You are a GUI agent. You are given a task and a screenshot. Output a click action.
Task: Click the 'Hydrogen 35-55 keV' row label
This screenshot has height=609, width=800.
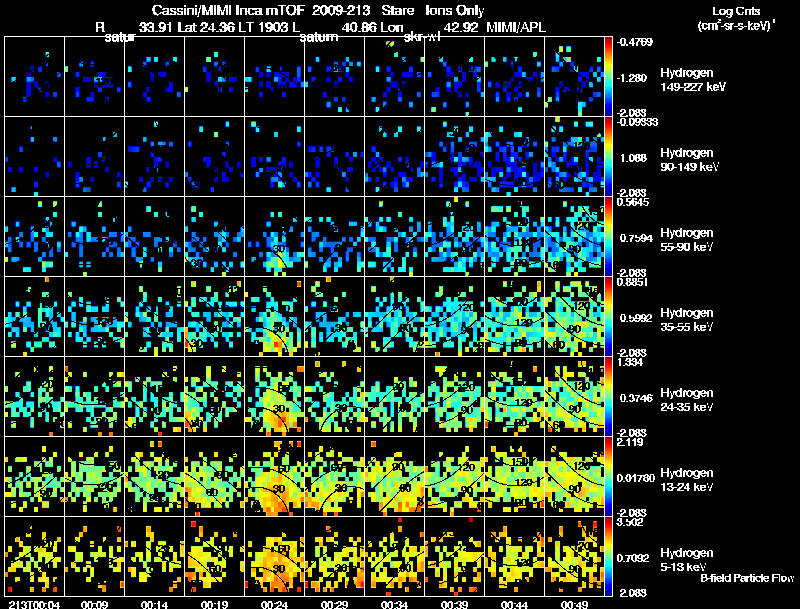(687, 320)
